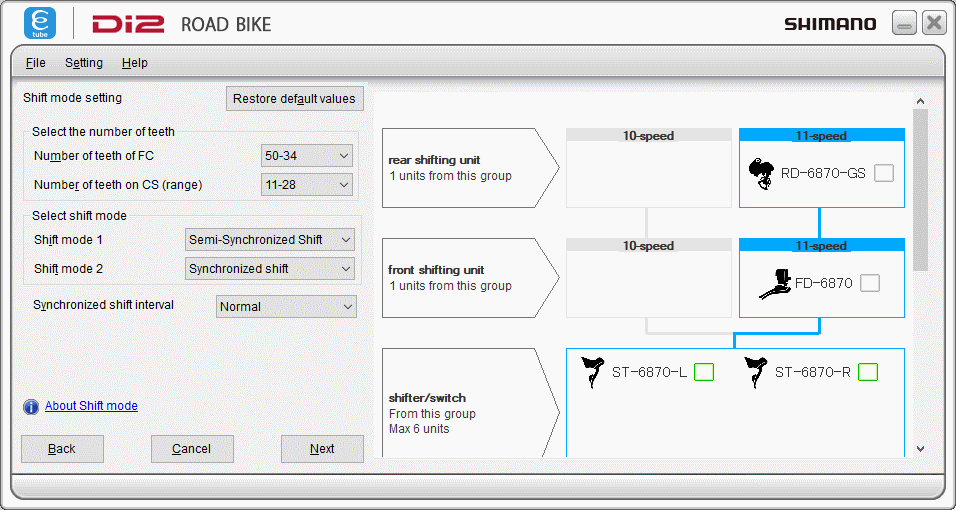Click the FD-6870 front derailleur icon
Viewport: 956px width, 510px height.
point(775,284)
